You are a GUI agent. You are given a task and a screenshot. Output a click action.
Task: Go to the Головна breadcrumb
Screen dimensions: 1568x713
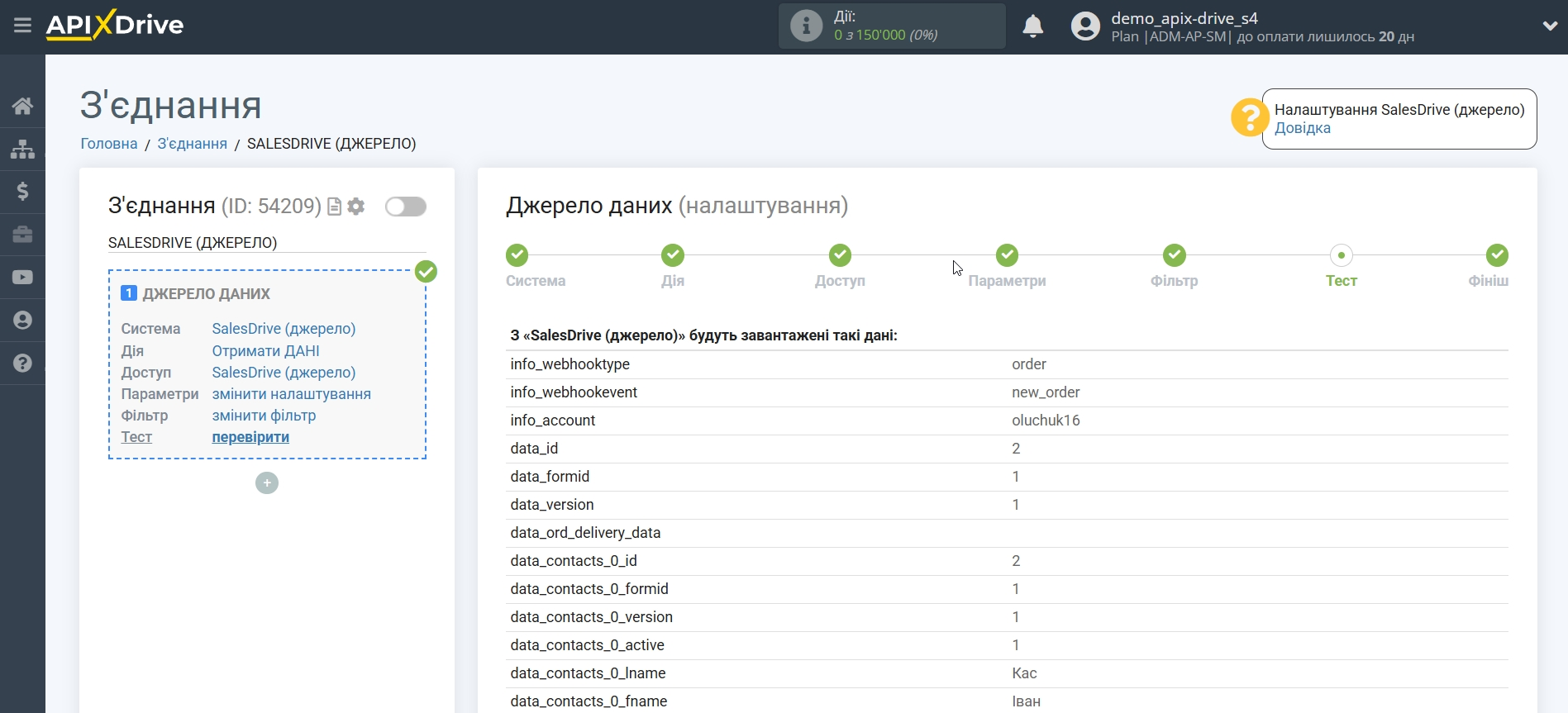click(x=109, y=144)
